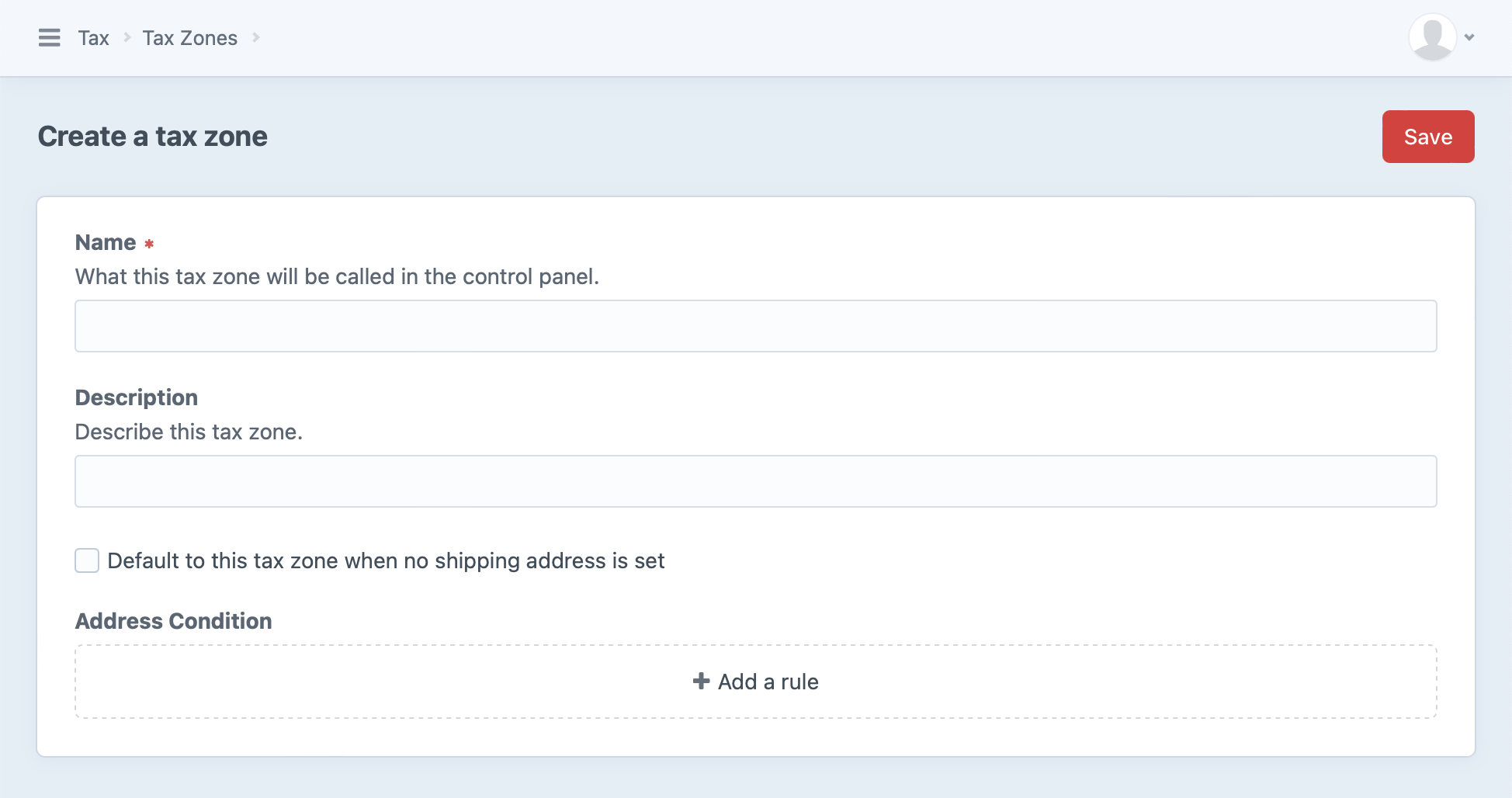Click the 'Describe this tax zone.' hint text

point(189,432)
